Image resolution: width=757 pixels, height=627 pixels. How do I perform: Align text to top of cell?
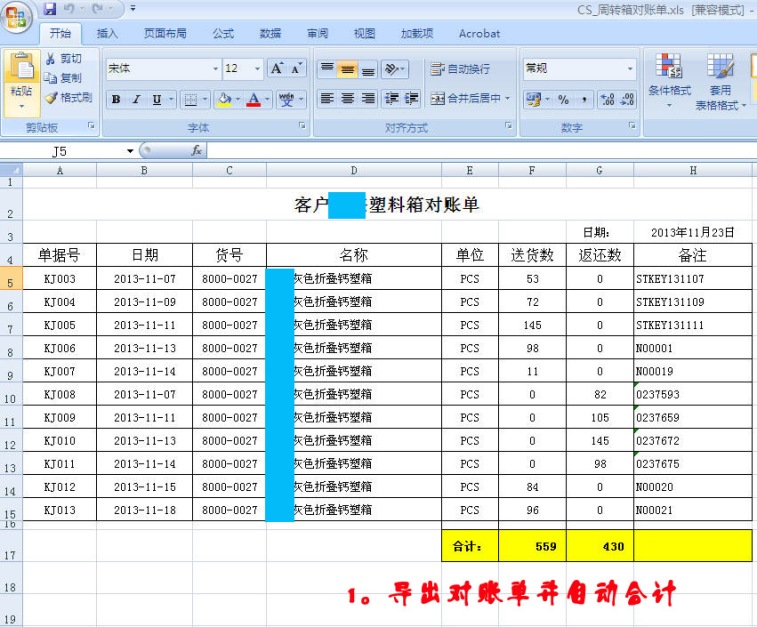[327, 69]
